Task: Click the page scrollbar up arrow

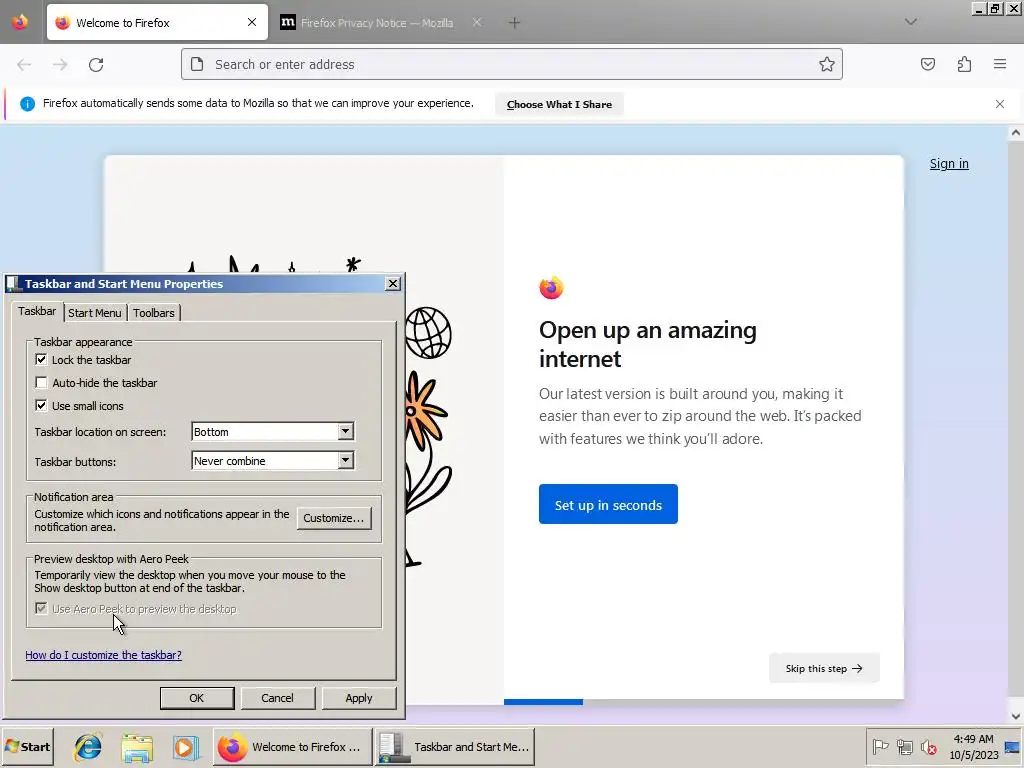Action: click(x=1016, y=133)
